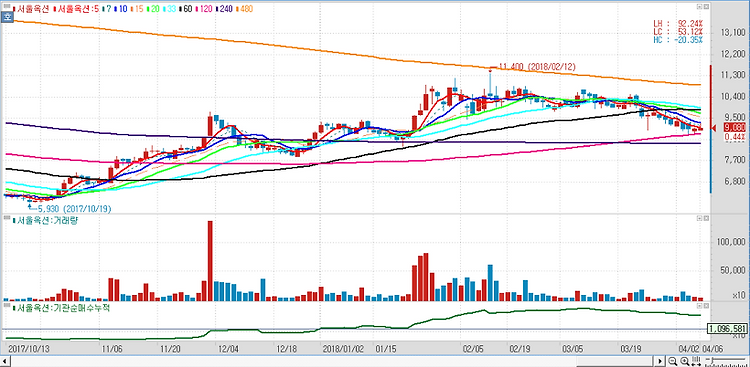
Task: Click the scrollbar right arrow
Action: click(661, 360)
